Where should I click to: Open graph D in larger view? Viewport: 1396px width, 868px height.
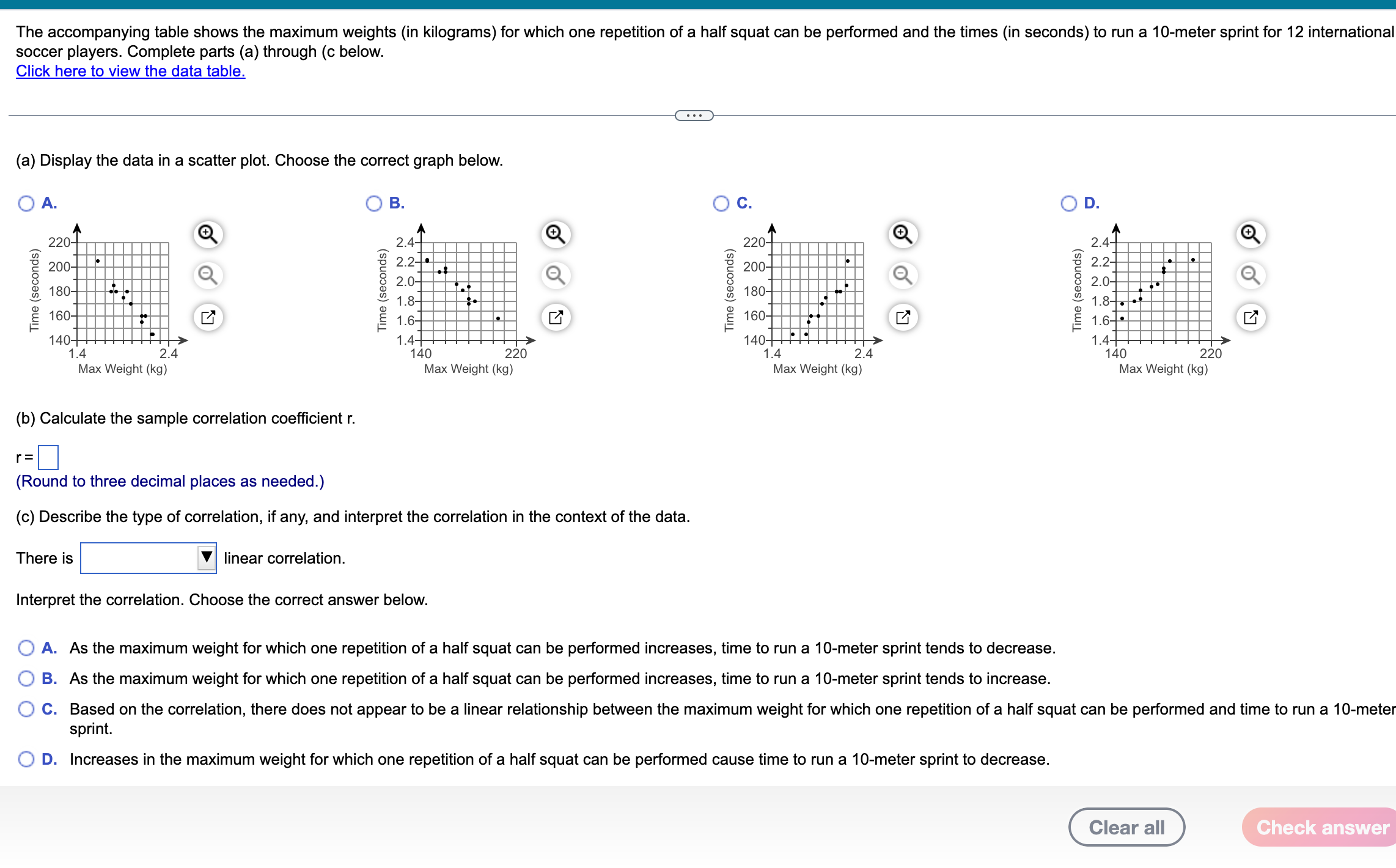(x=1249, y=317)
